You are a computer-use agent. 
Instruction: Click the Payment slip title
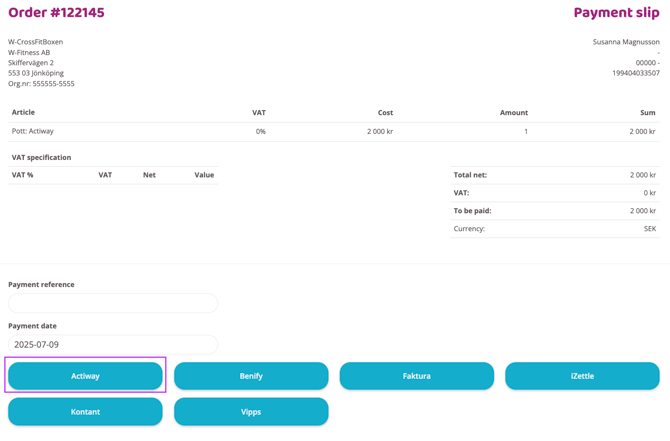616,13
